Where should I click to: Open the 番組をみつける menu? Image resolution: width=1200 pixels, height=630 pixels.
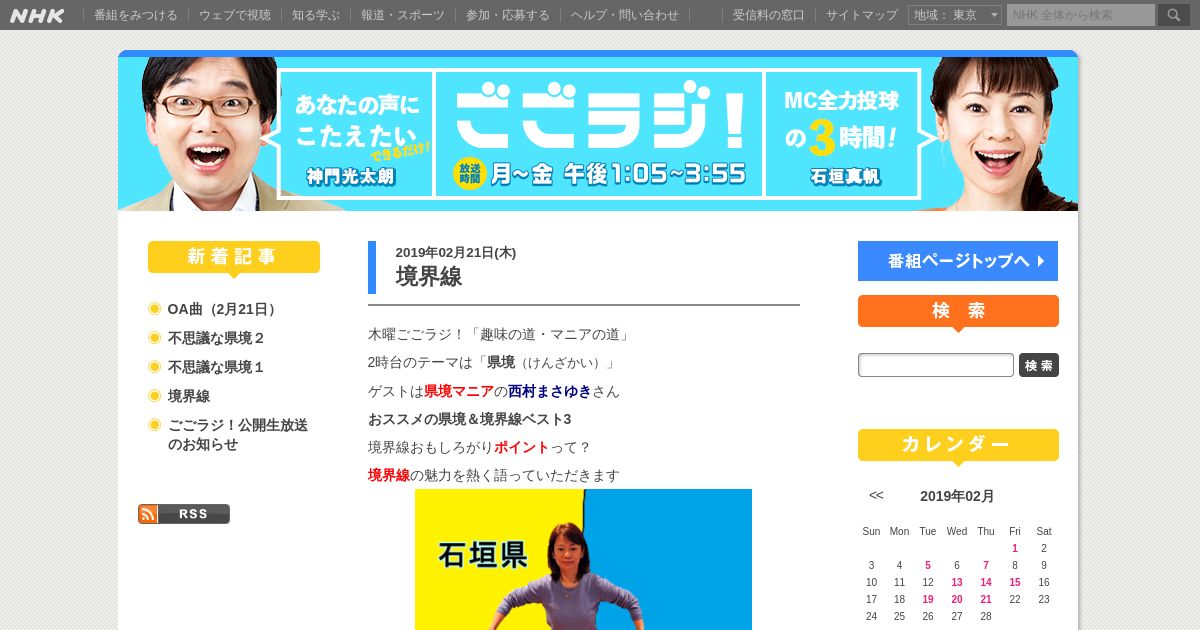point(136,15)
